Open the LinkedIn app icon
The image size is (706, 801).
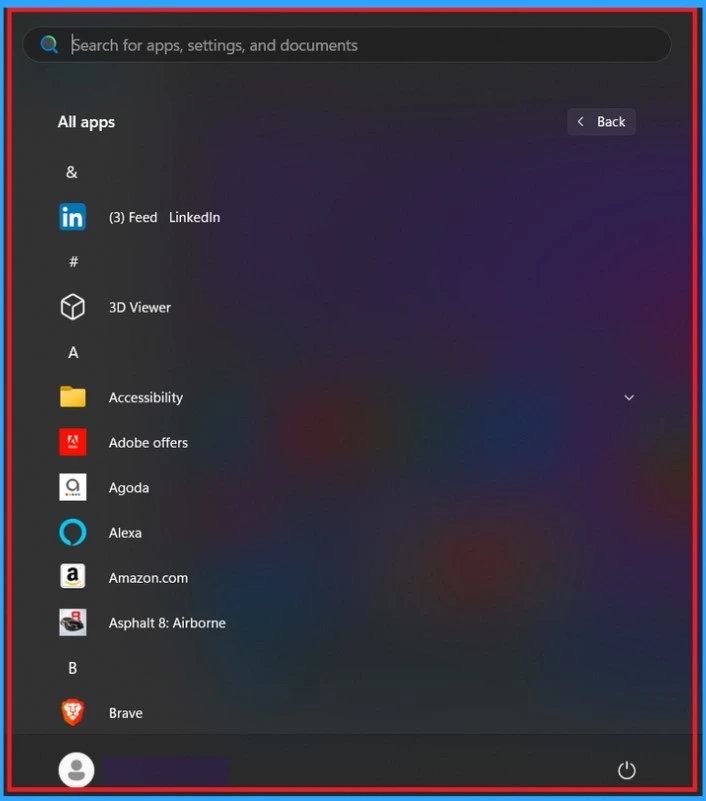(x=73, y=217)
